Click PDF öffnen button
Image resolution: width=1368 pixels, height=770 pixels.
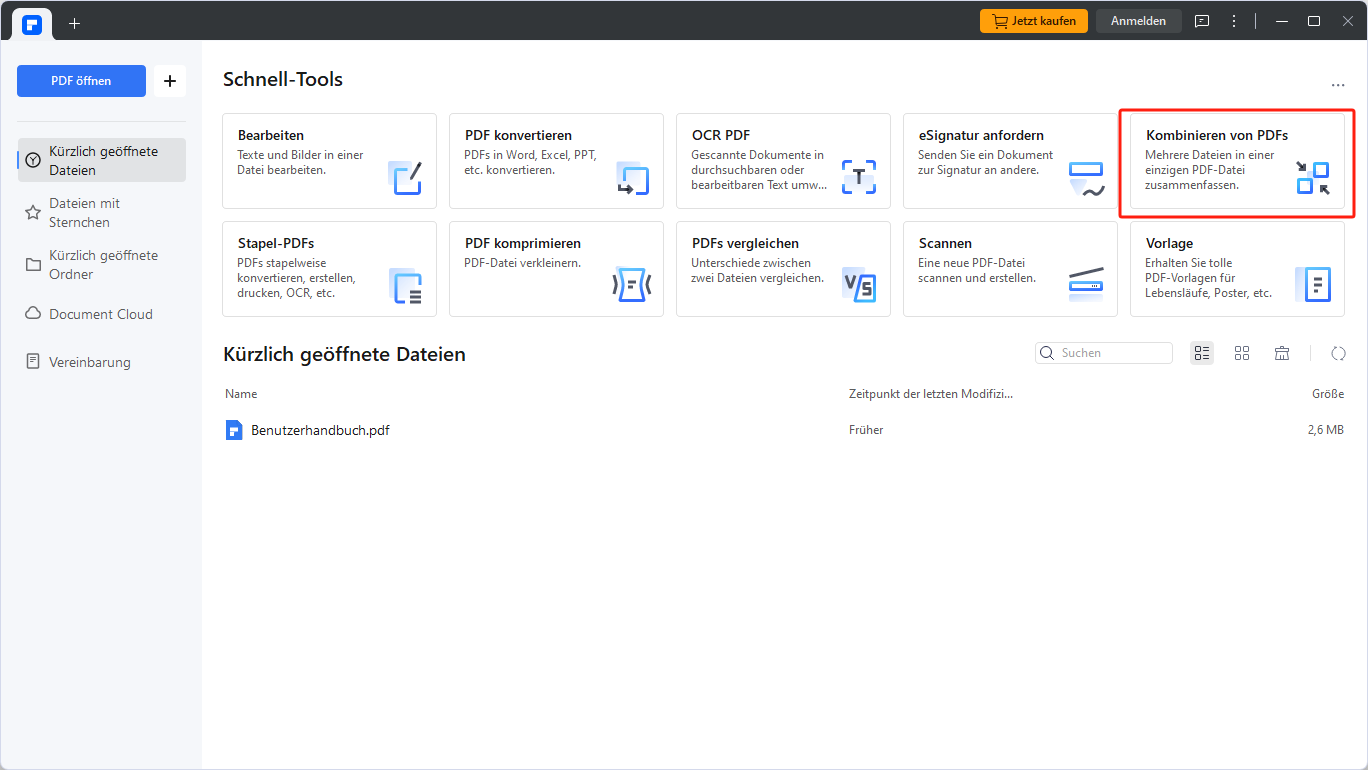pos(81,81)
